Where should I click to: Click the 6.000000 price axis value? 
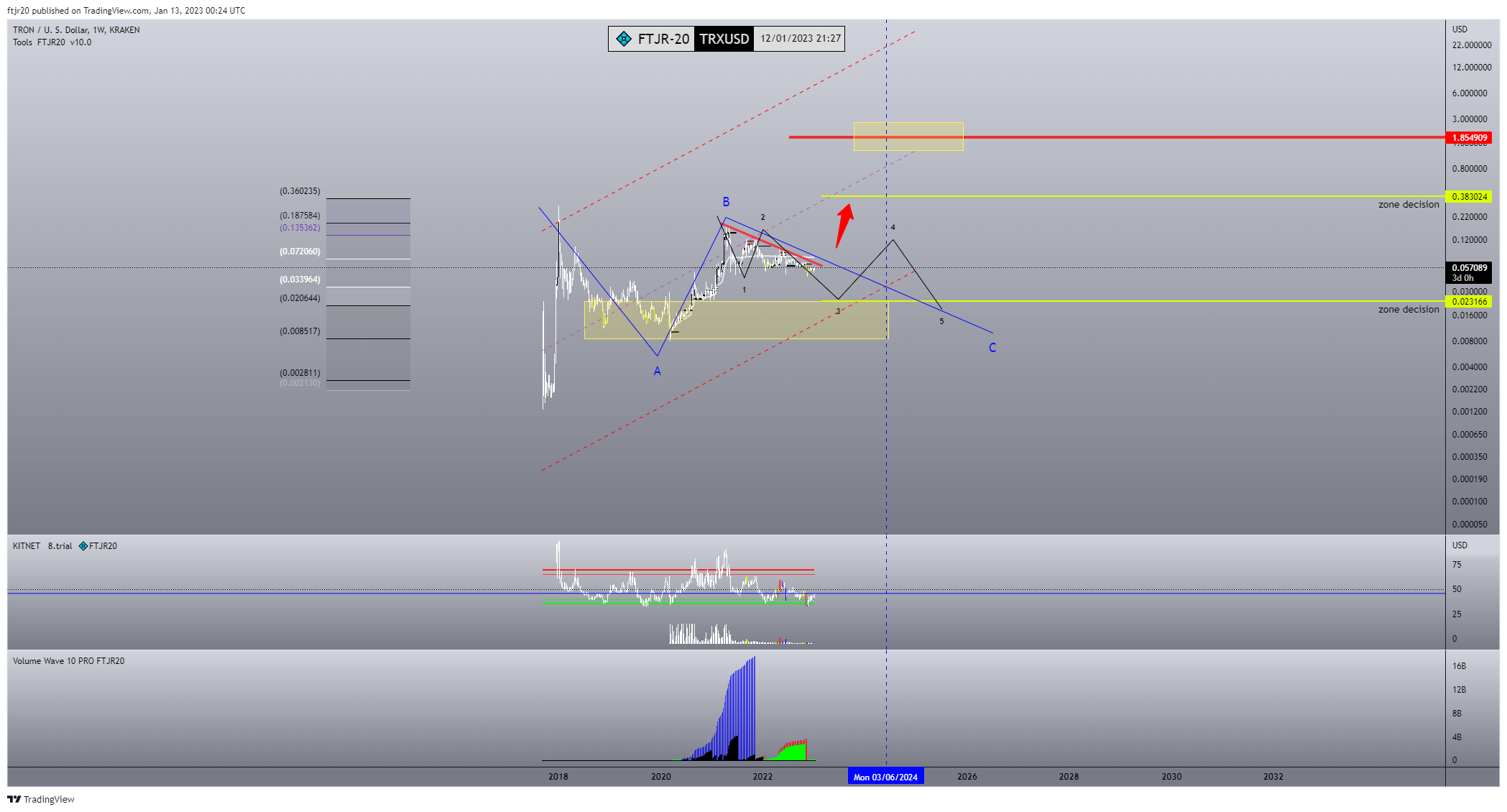(1470, 93)
